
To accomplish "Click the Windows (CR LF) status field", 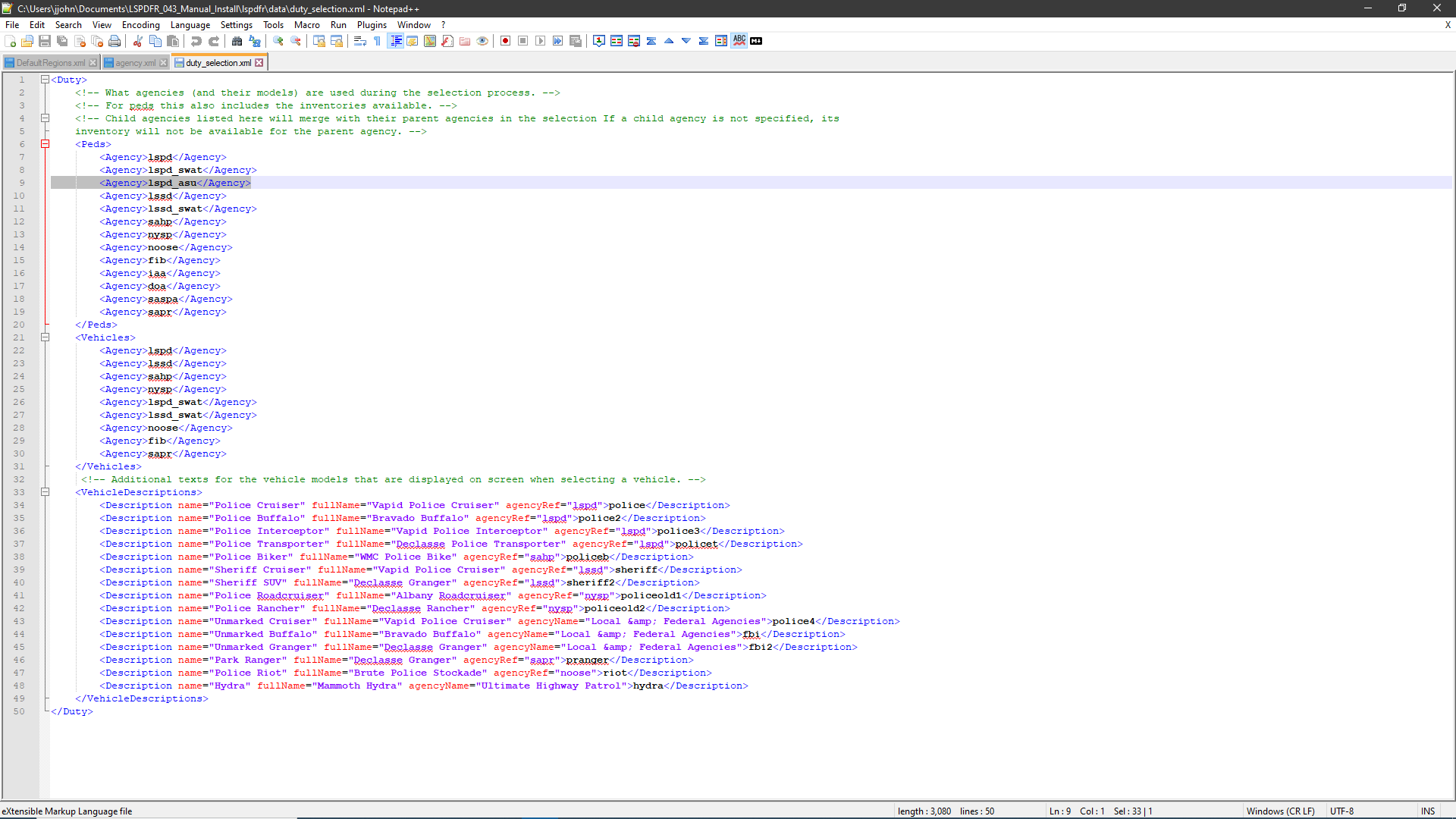I will tap(1280, 811).
